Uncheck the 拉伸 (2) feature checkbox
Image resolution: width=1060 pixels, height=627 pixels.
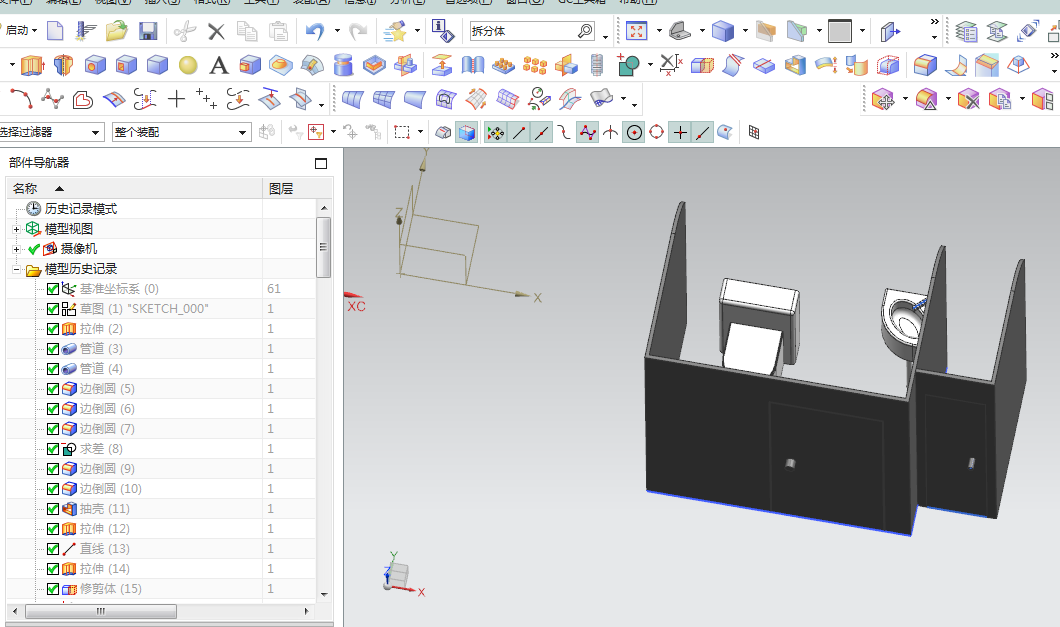pos(53,329)
